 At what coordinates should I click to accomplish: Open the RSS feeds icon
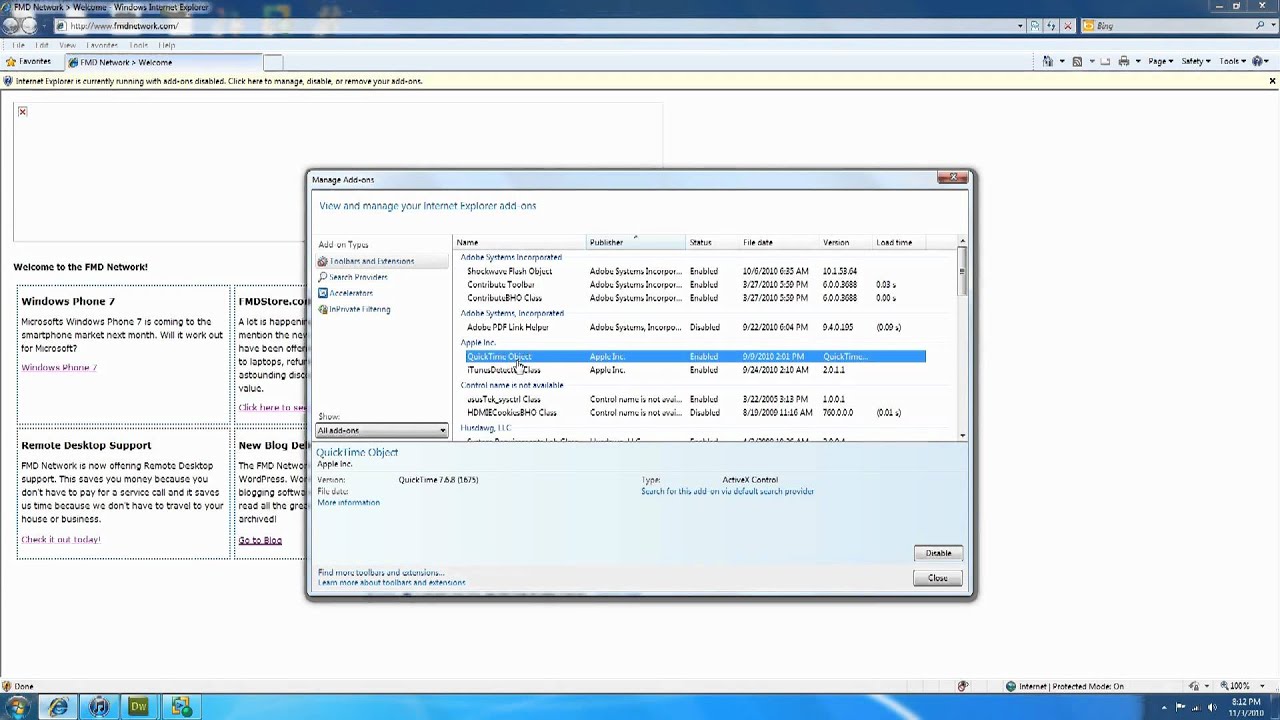tap(1077, 61)
